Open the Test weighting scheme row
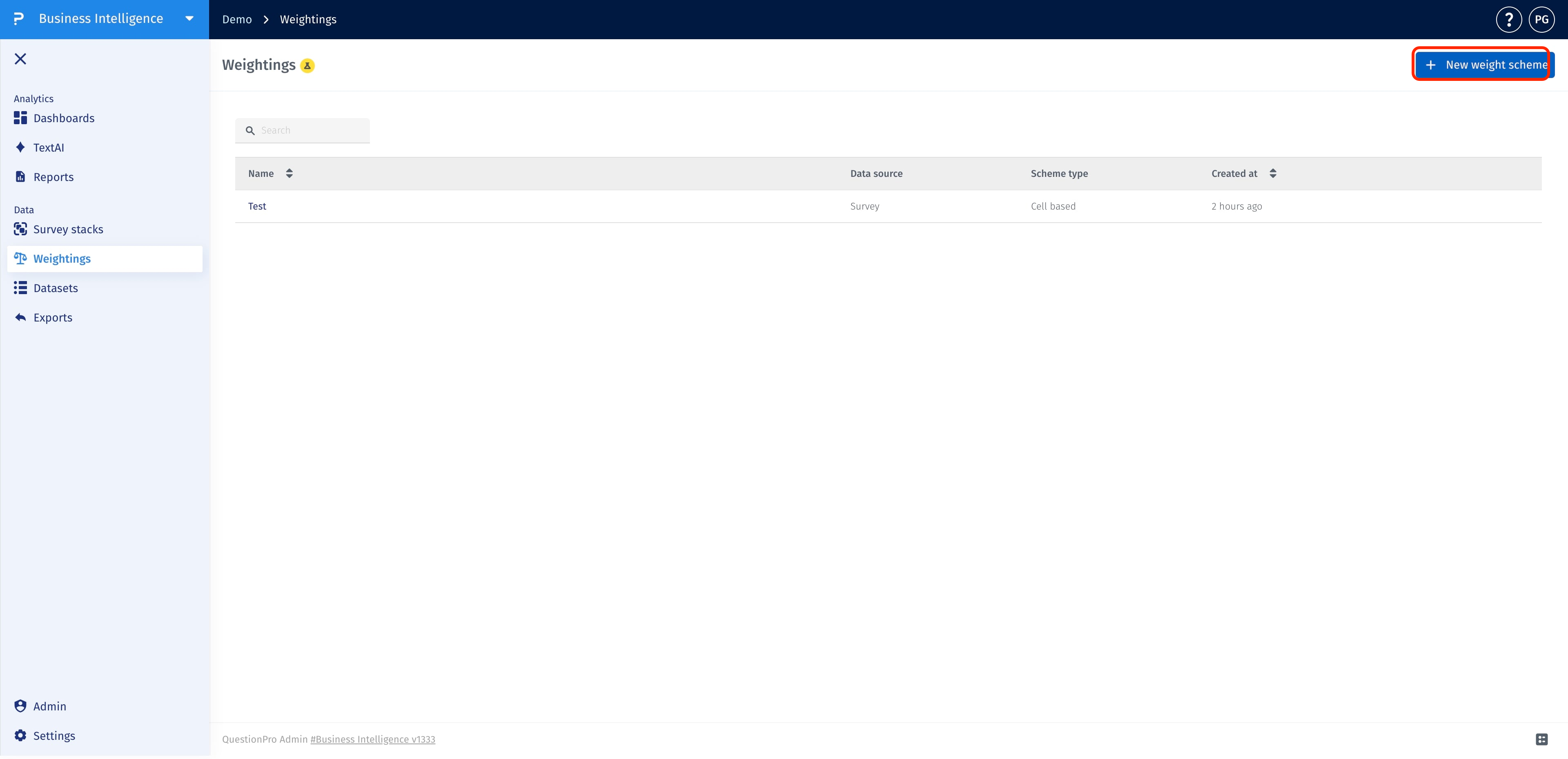 pos(888,206)
